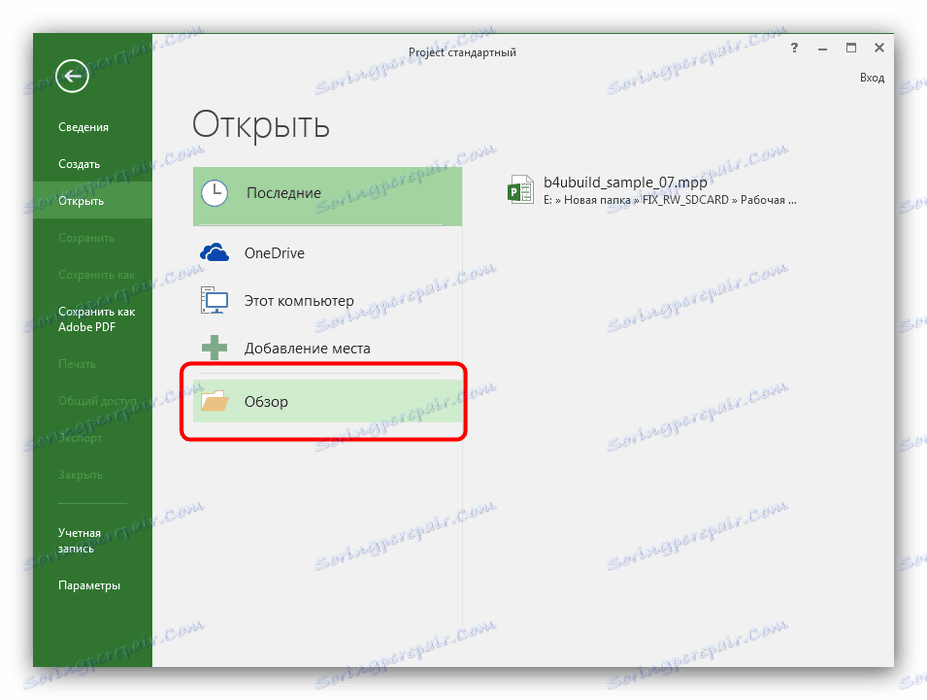Viewport: 927px width, 700px height.
Task: Click the greyed Сохранить как item
Action: (x=96, y=275)
